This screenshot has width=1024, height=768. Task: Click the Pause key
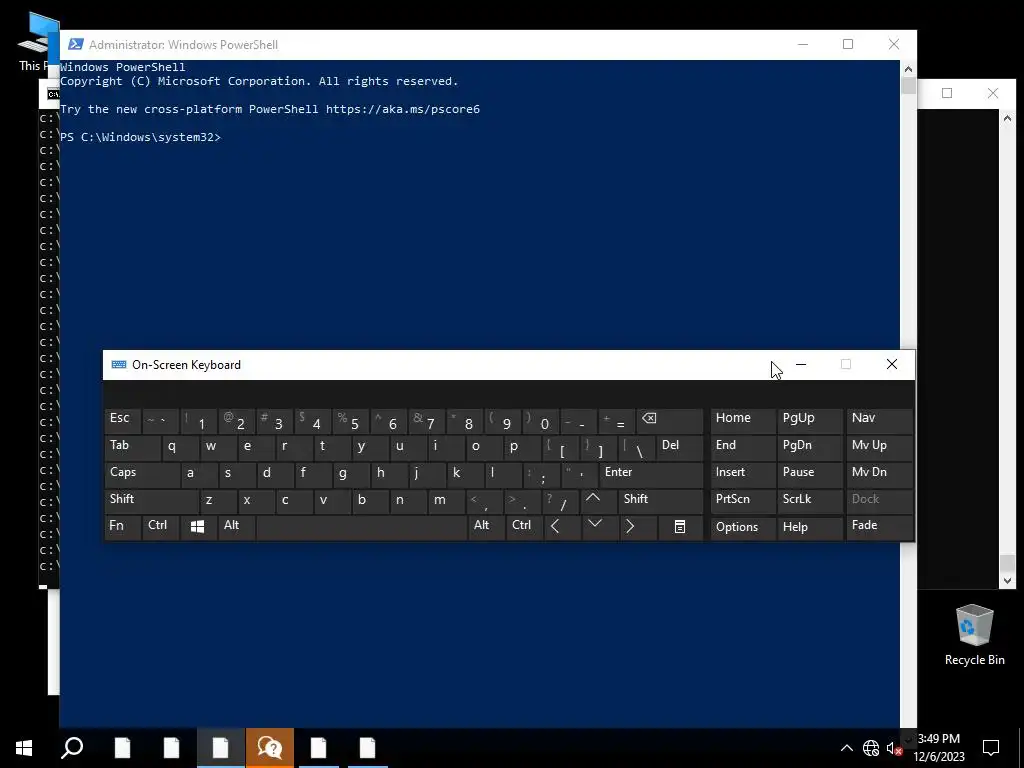click(810, 474)
